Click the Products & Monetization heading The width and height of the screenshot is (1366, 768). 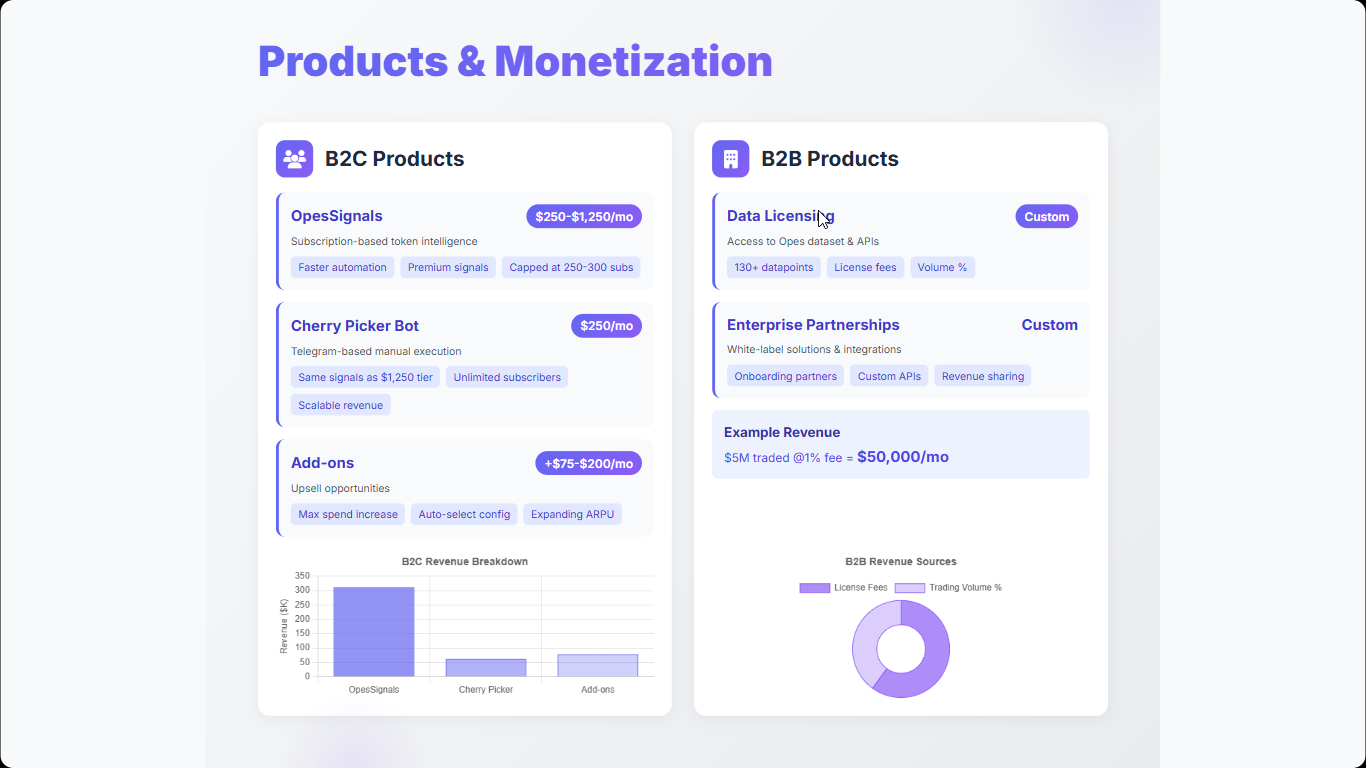tap(515, 61)
